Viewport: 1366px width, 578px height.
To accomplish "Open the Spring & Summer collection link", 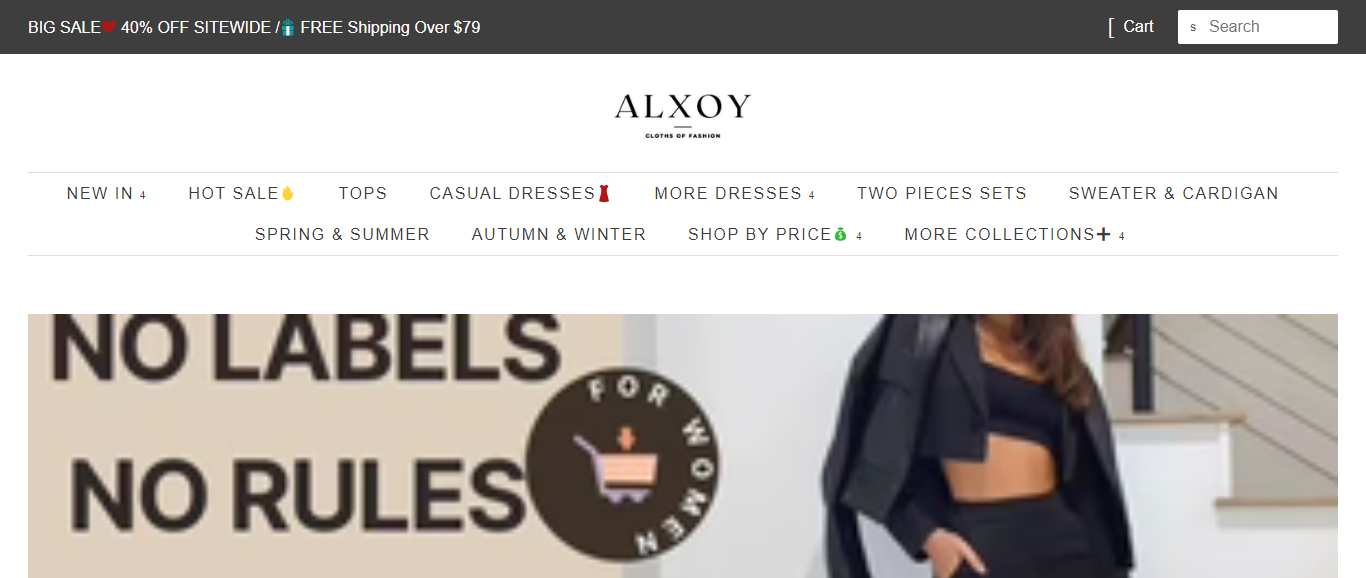I will coord(342,234).
